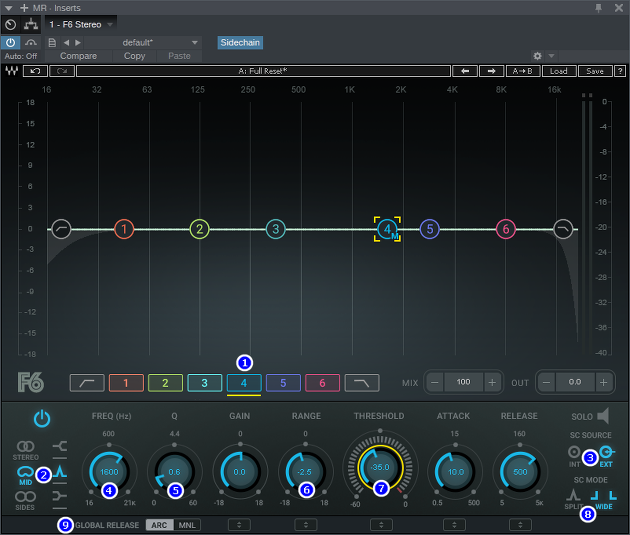Copy setup A to B
The image size is (630, 535).
[523, 71]
